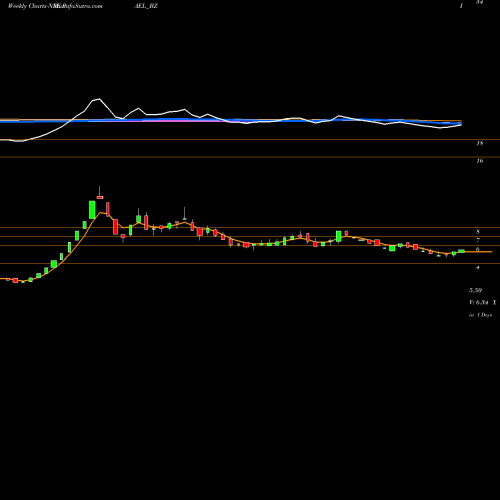Click the '3.50' value text
500x500 pixels.
tap(475, 290)
